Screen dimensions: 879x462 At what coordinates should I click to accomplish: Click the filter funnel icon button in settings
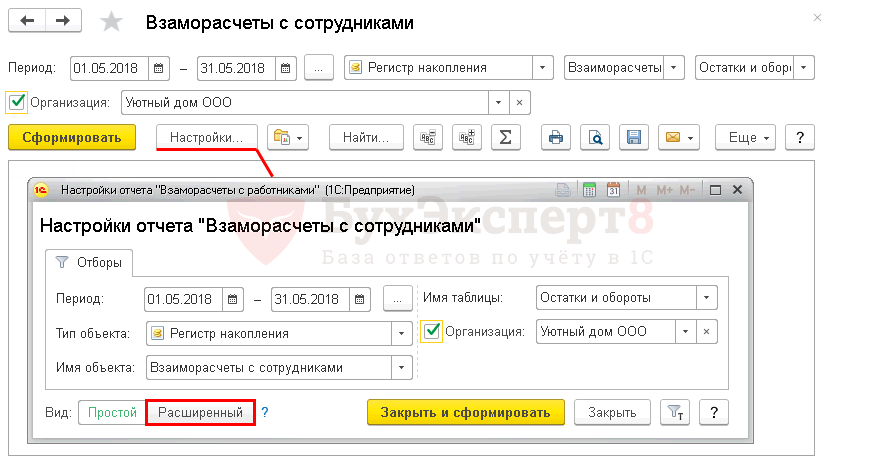(x=675, y=413)
